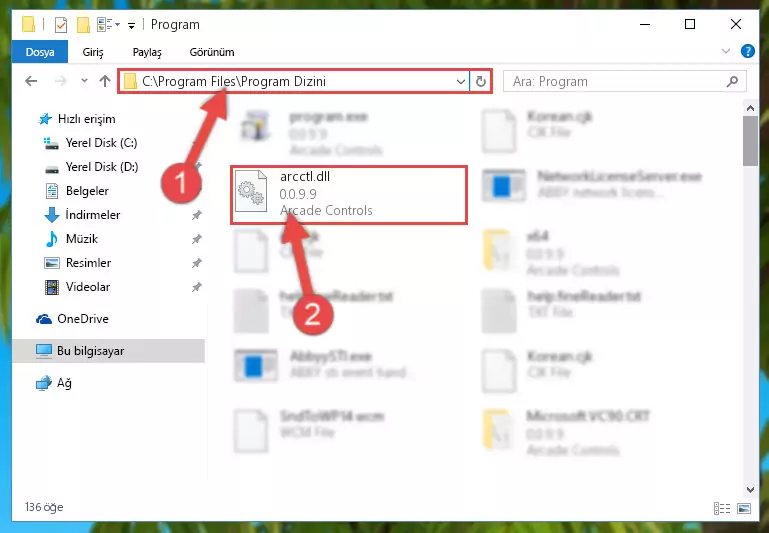Click the İndirmeler download arrow icon
Viewport: 769px width, 533px height.
51,215
